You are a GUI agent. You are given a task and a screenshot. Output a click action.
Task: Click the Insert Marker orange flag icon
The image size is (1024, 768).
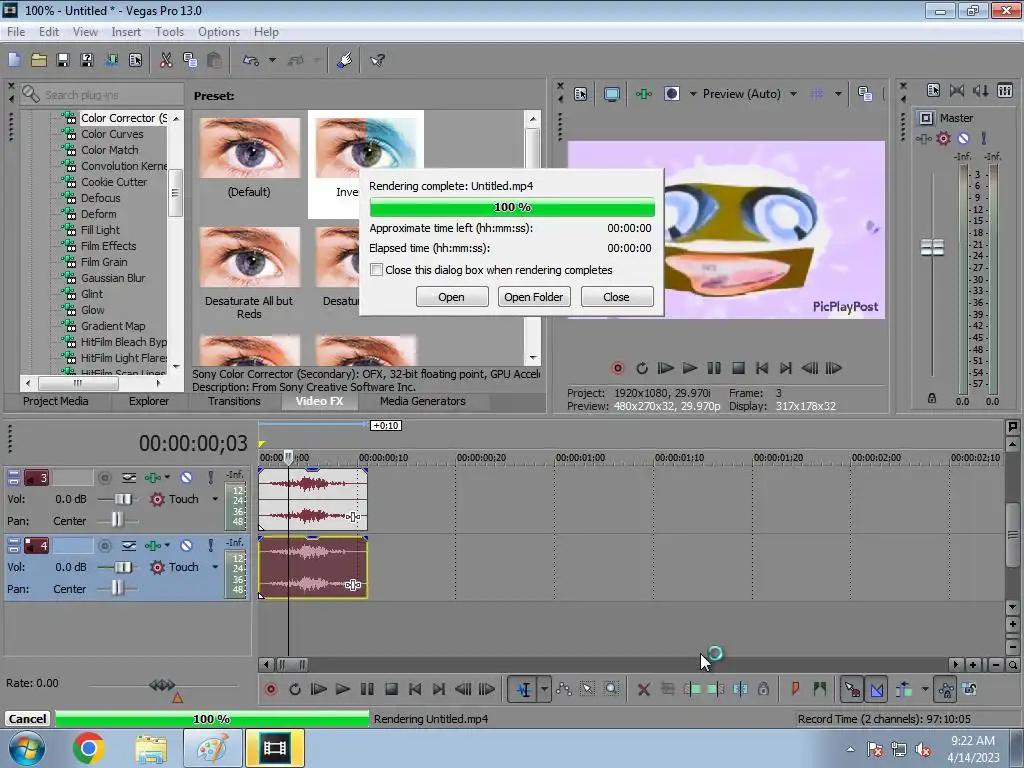tap(795, 689)
